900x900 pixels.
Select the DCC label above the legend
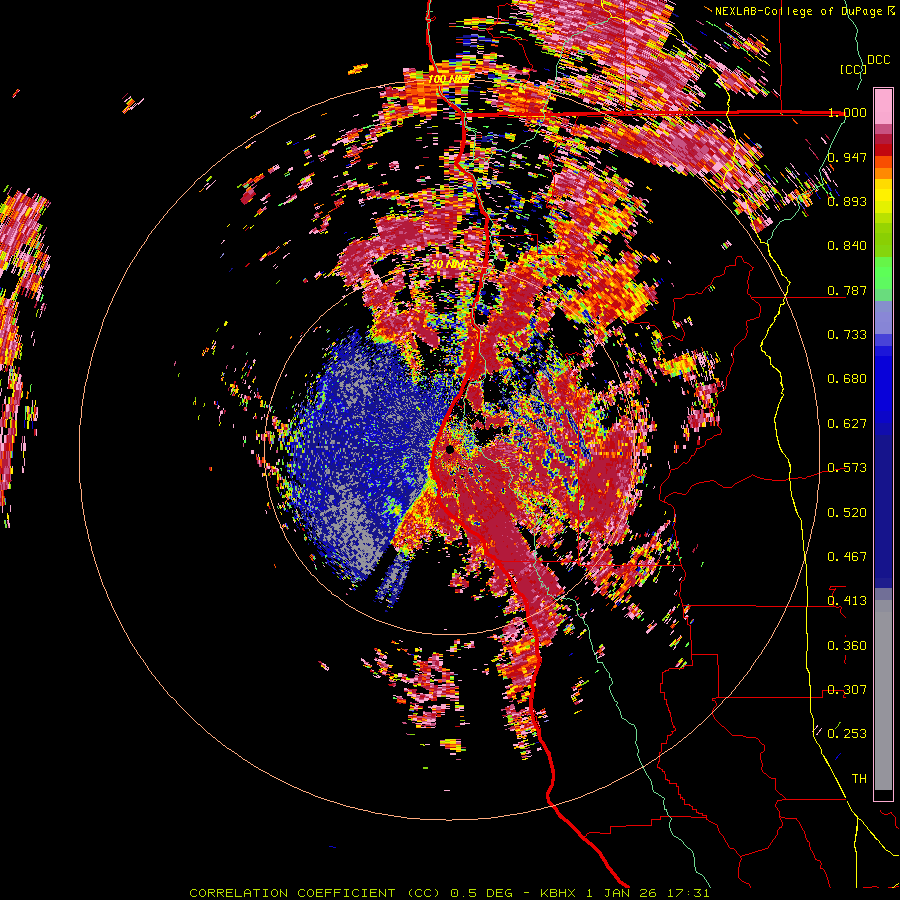[878, 59]
